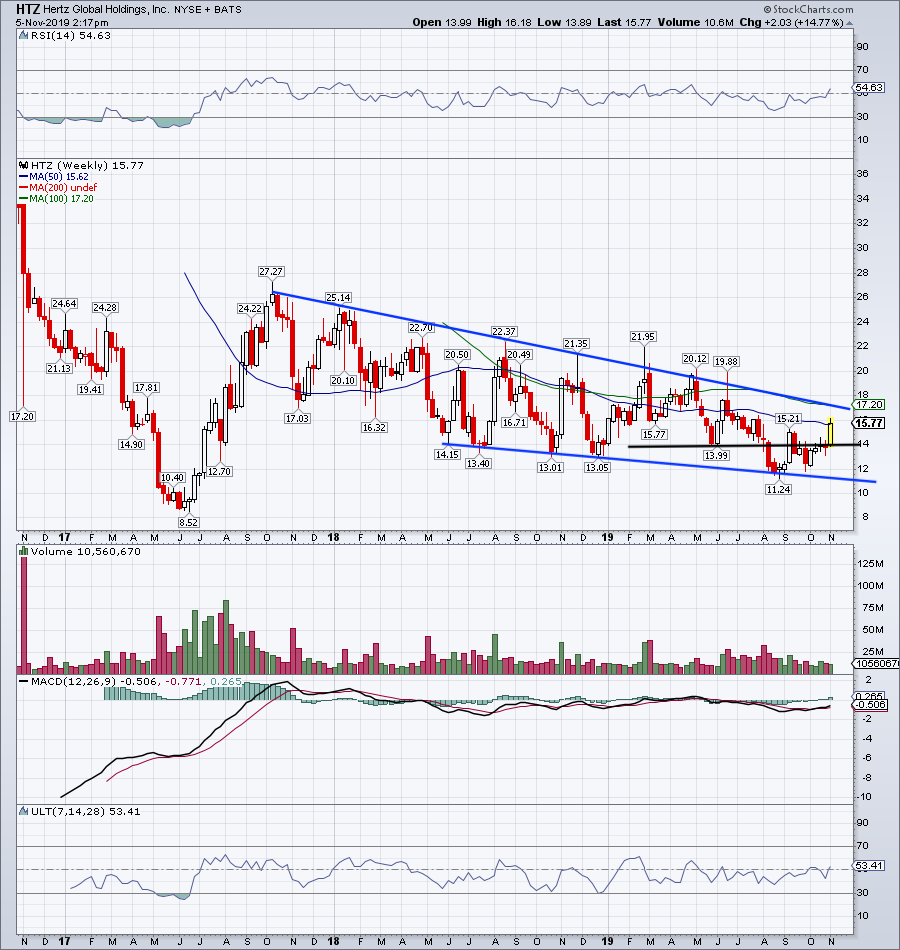Click the 15.21 price annotation
The image size is (900, 950).
788,419
